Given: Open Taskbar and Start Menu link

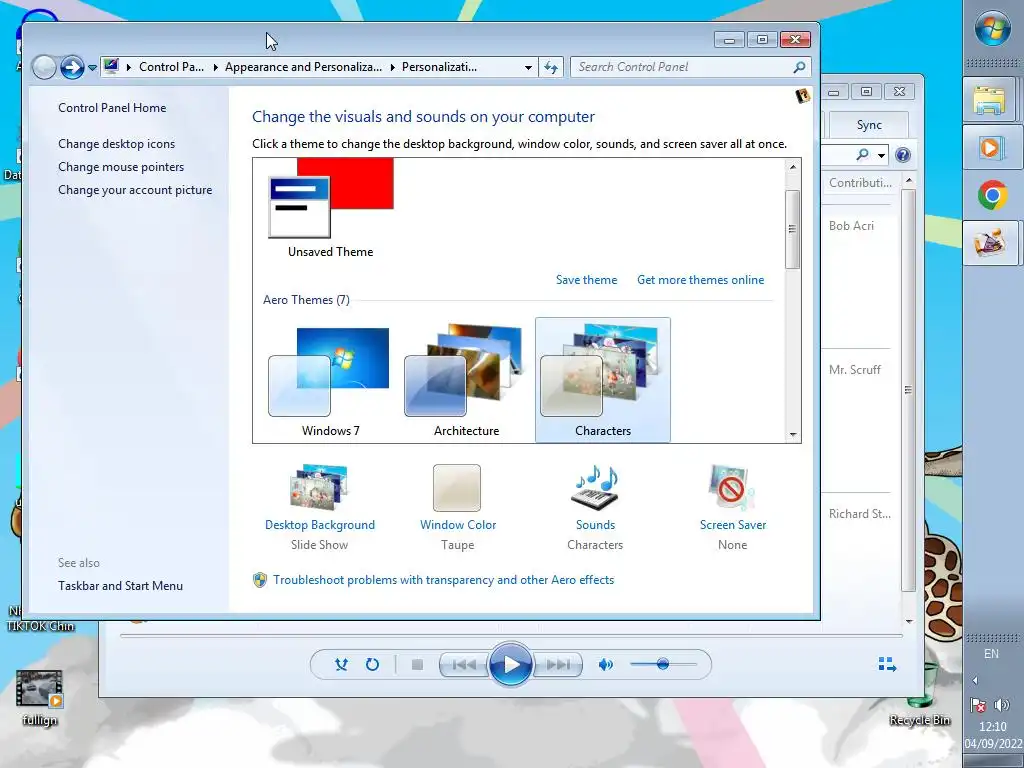Looking at the screenshot, I should pos(120,586).
